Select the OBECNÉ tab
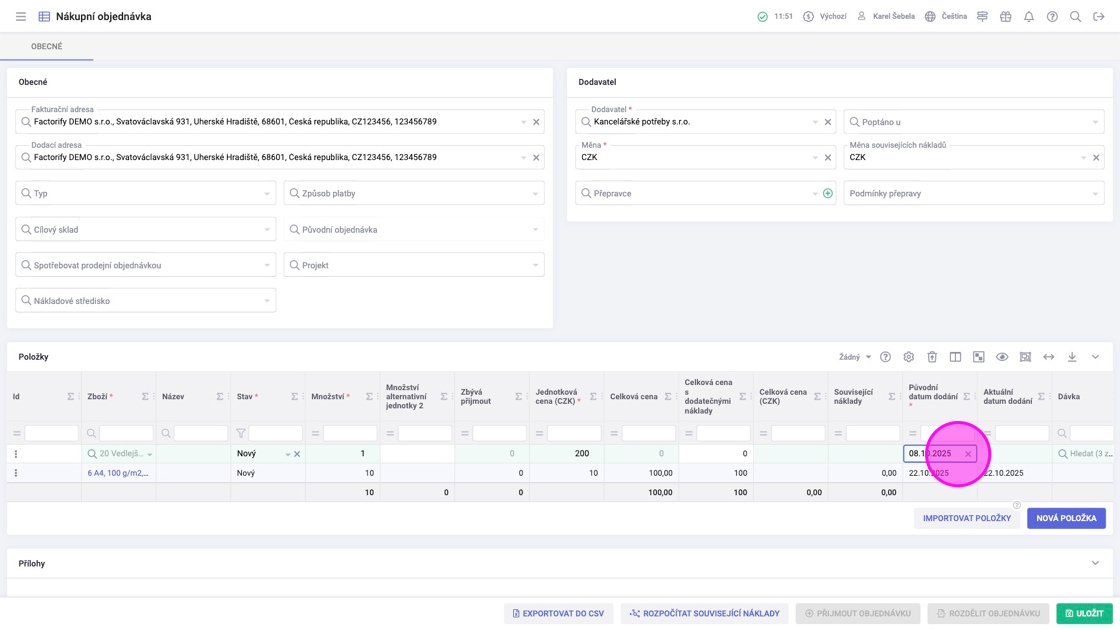The image size is (1120, 630). coord(46,47)
